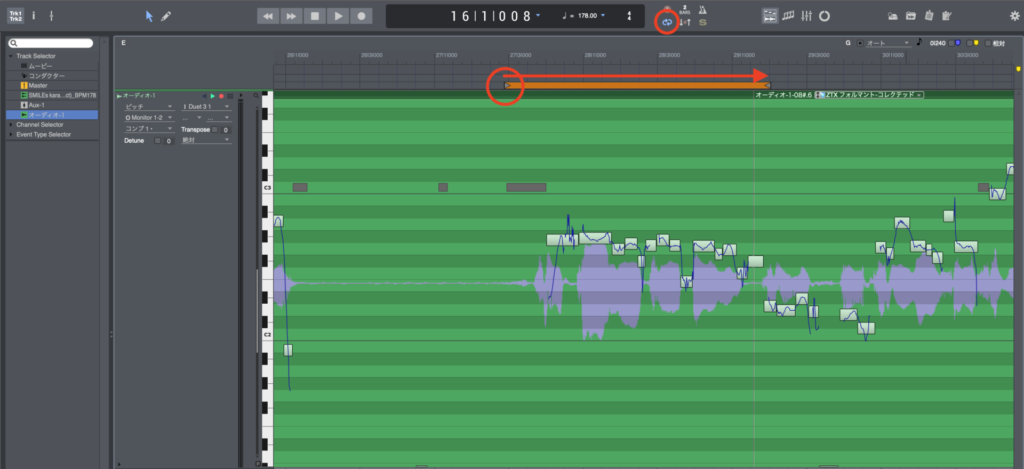
Task: Stop playback
Action: [x=315, y=16]
